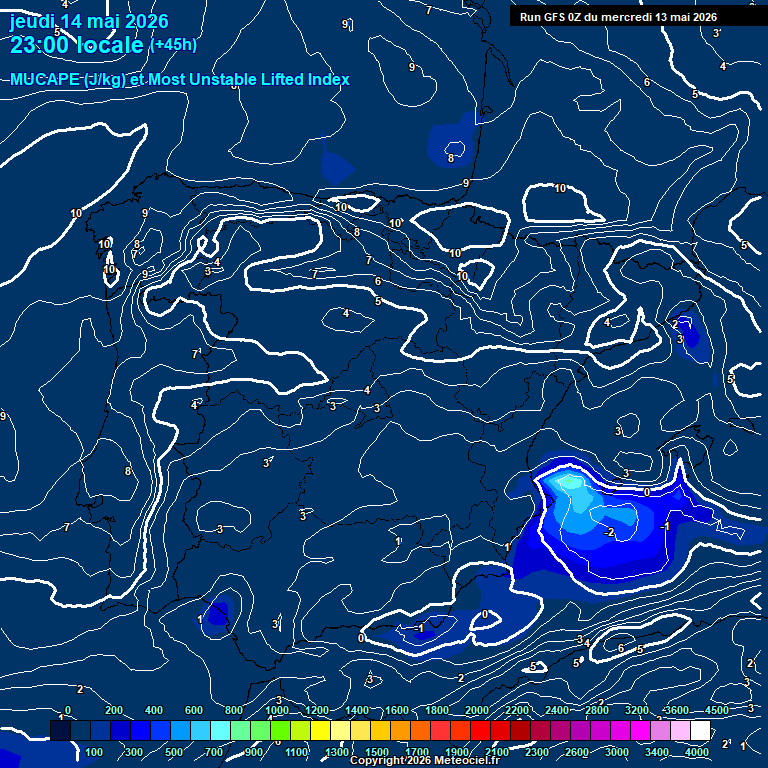Click the '2400' legend scale label
Screen dimensions: 768x768
[557, 710]
